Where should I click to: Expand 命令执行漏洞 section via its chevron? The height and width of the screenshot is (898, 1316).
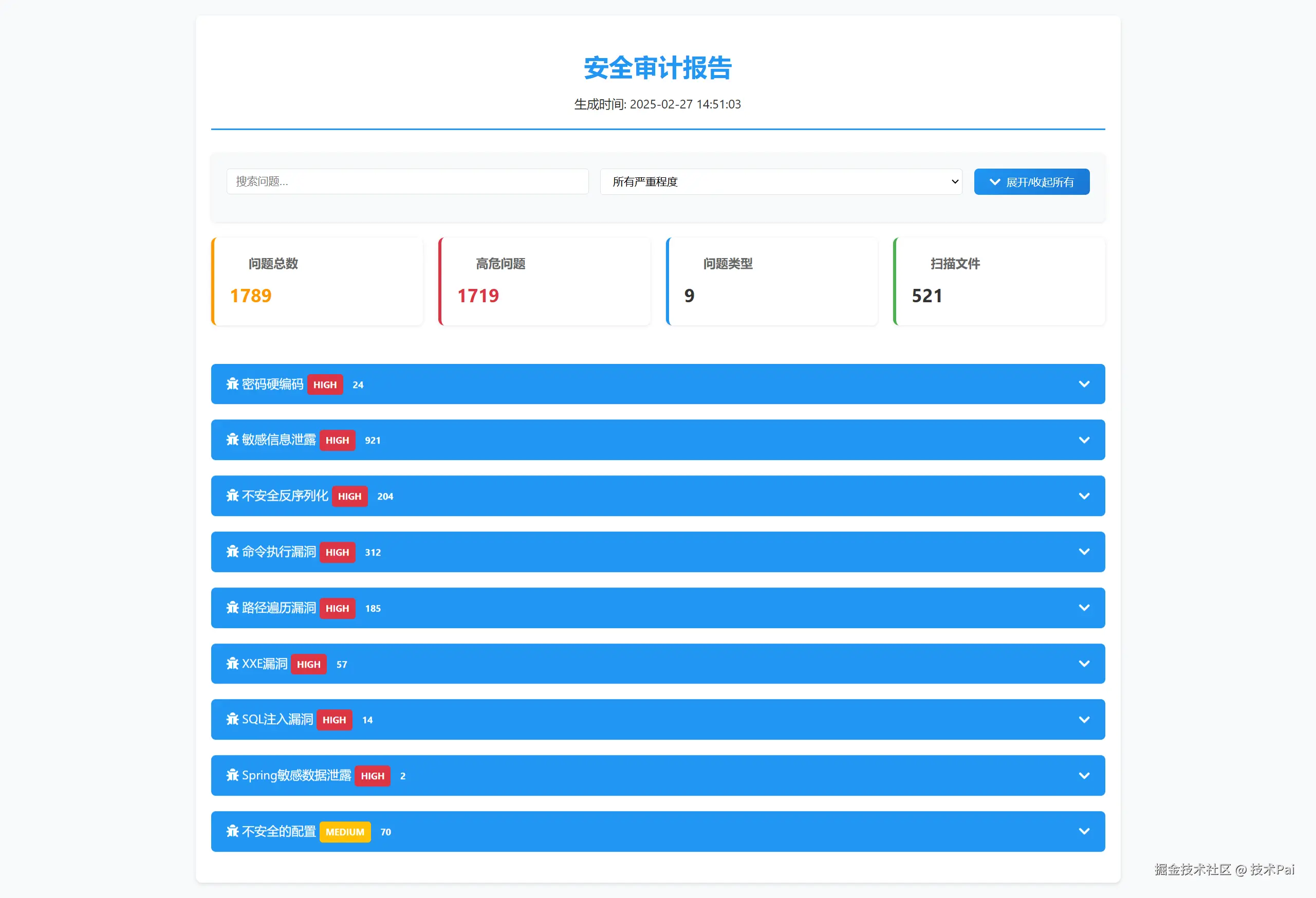[x=1084, y=552]
